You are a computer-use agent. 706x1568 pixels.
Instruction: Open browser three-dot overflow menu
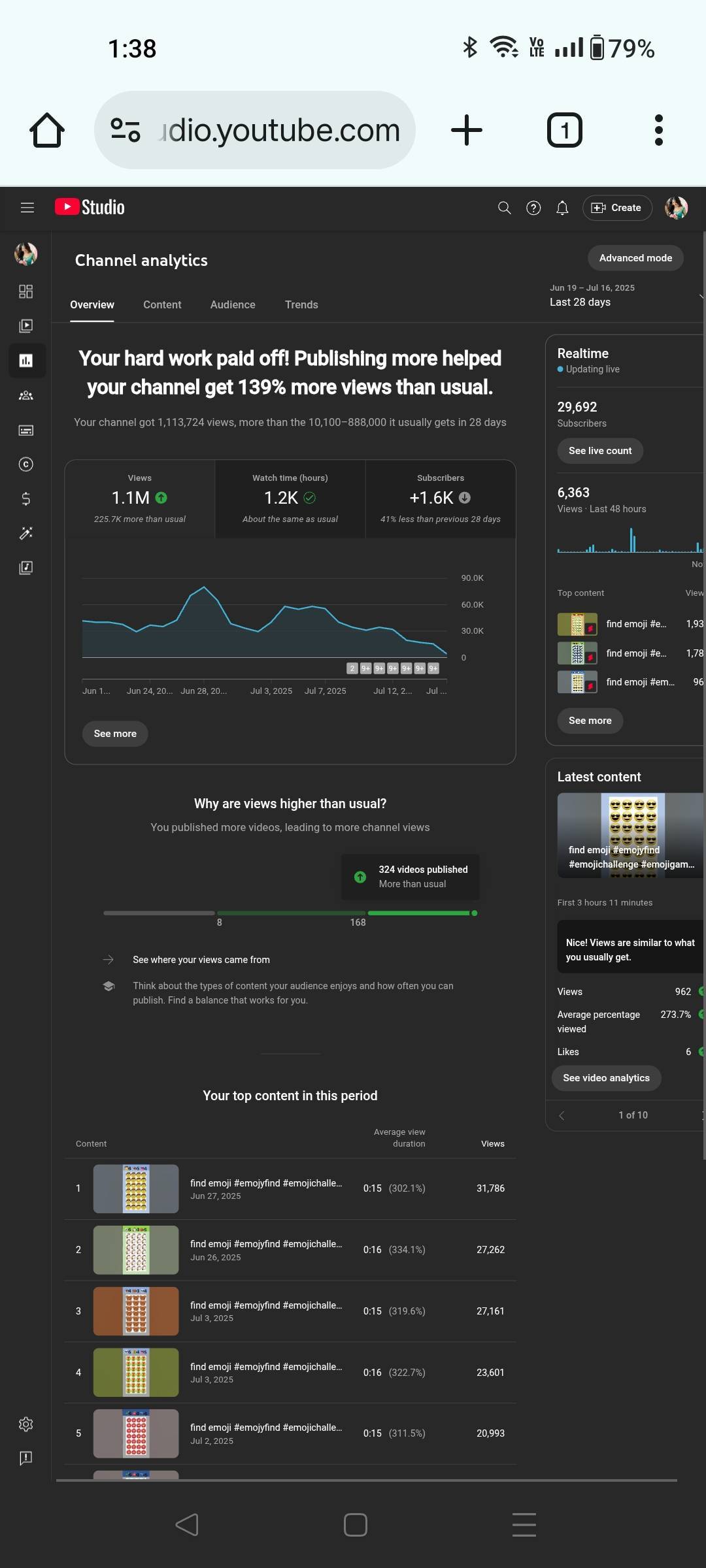tap(658, 130)
